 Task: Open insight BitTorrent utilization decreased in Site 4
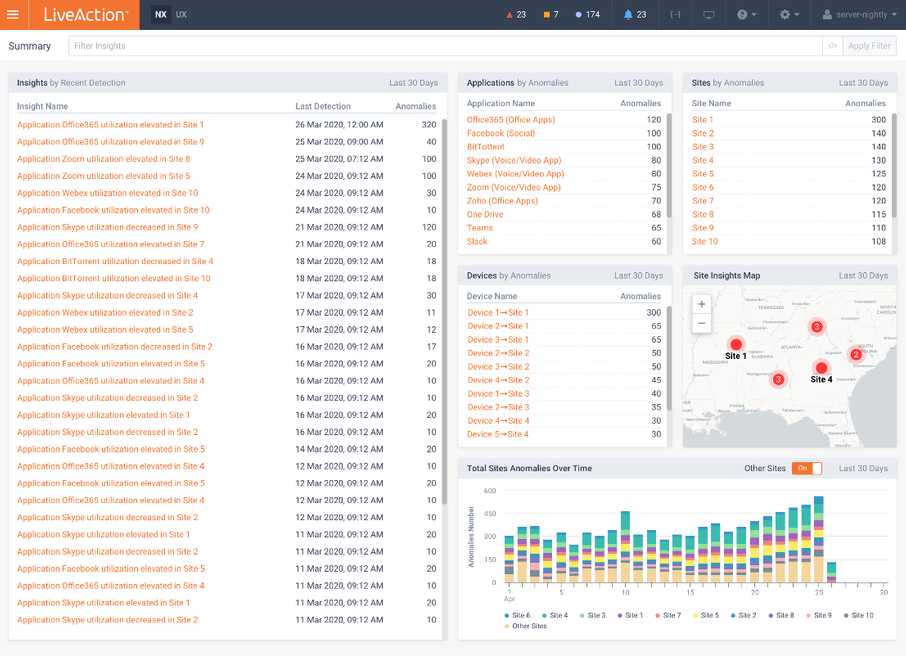(x=115, y=261)
